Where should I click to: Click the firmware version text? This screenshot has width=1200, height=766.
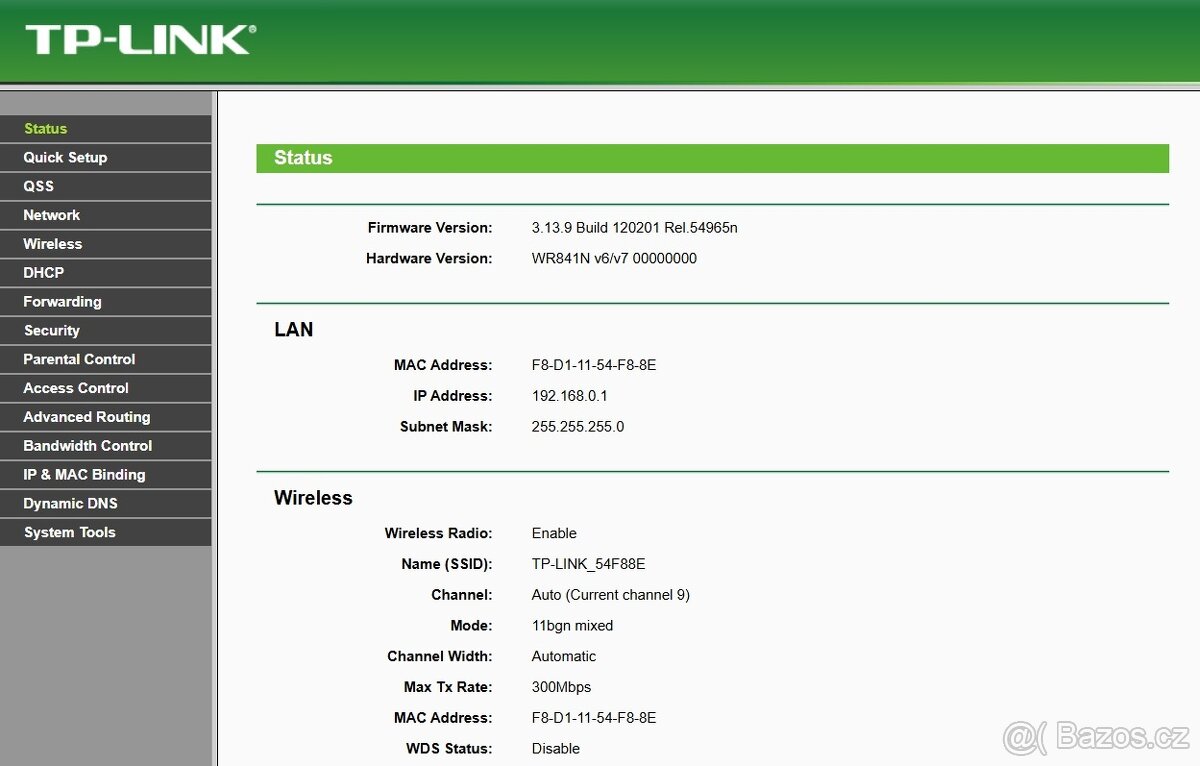point(635,227)
